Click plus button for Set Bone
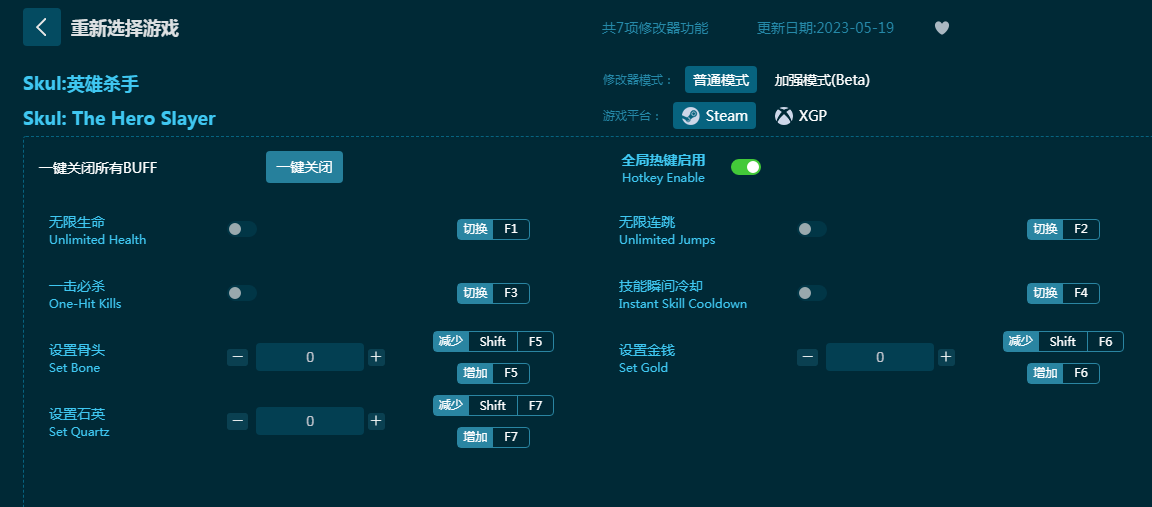 (376, 357)
